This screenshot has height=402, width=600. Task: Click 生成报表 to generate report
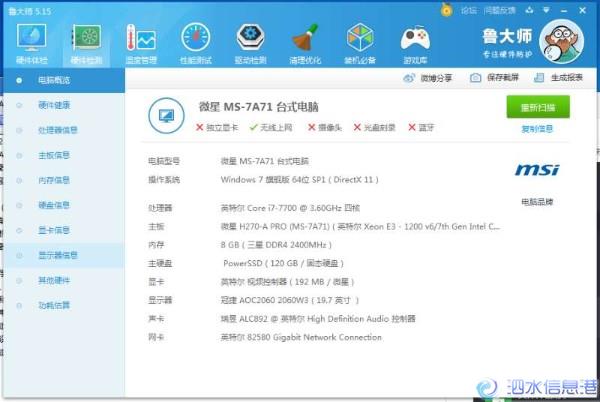click(x=558, y=78)
